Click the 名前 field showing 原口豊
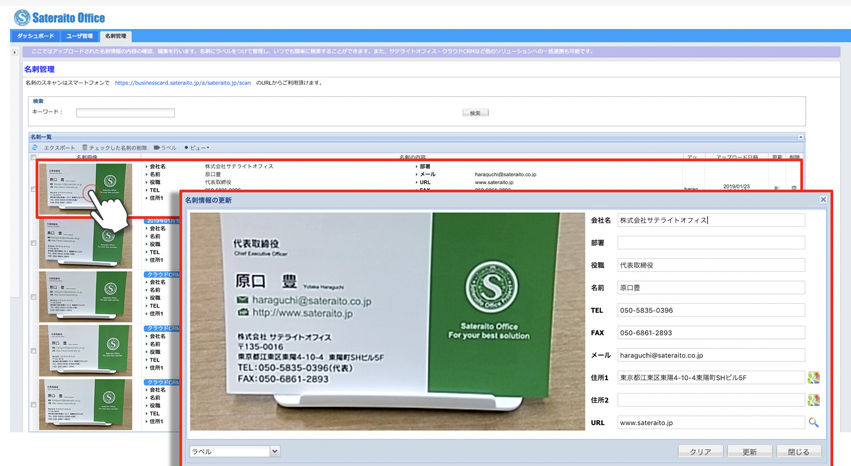The width and height of the screenshot is (851, 466). [711, 288]
